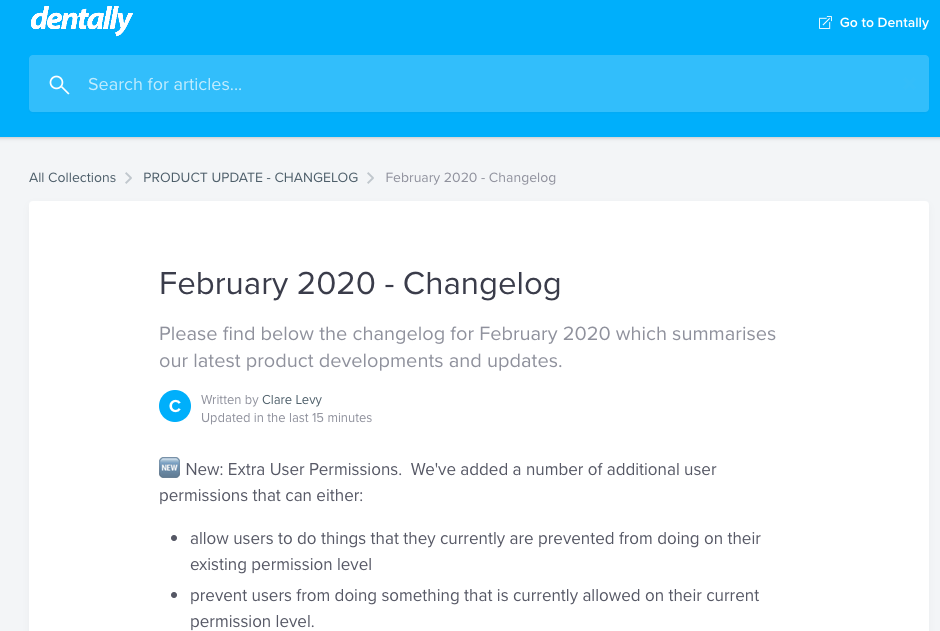This screenshot has height=631, width=940.
Task: Open the All Collections breadcrumb
Action: [72, 178]
